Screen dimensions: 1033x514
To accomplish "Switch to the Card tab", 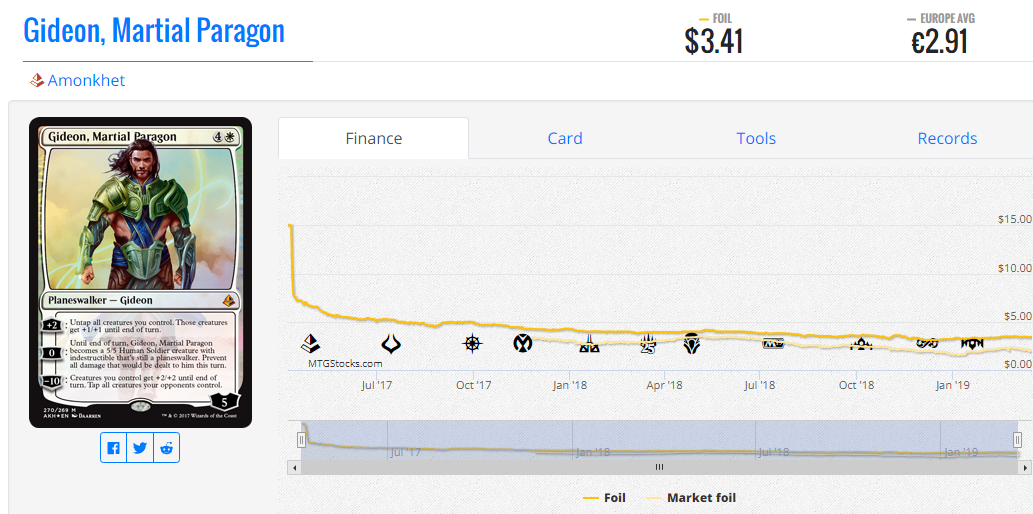I will tap(565, 138).
